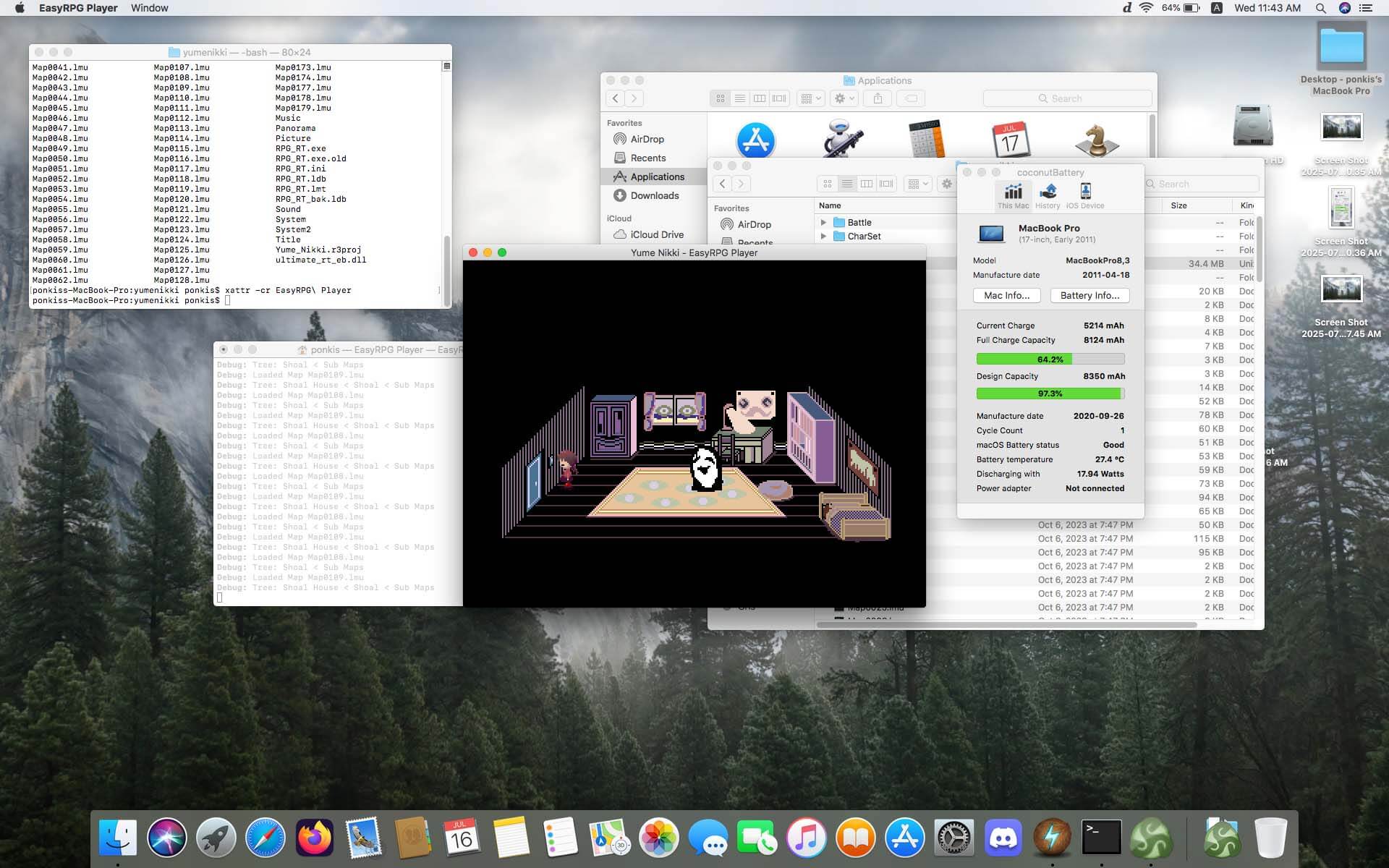Open the Apple menu
The width and height of the screenshot is (1389, 868).
coord(20,8)
